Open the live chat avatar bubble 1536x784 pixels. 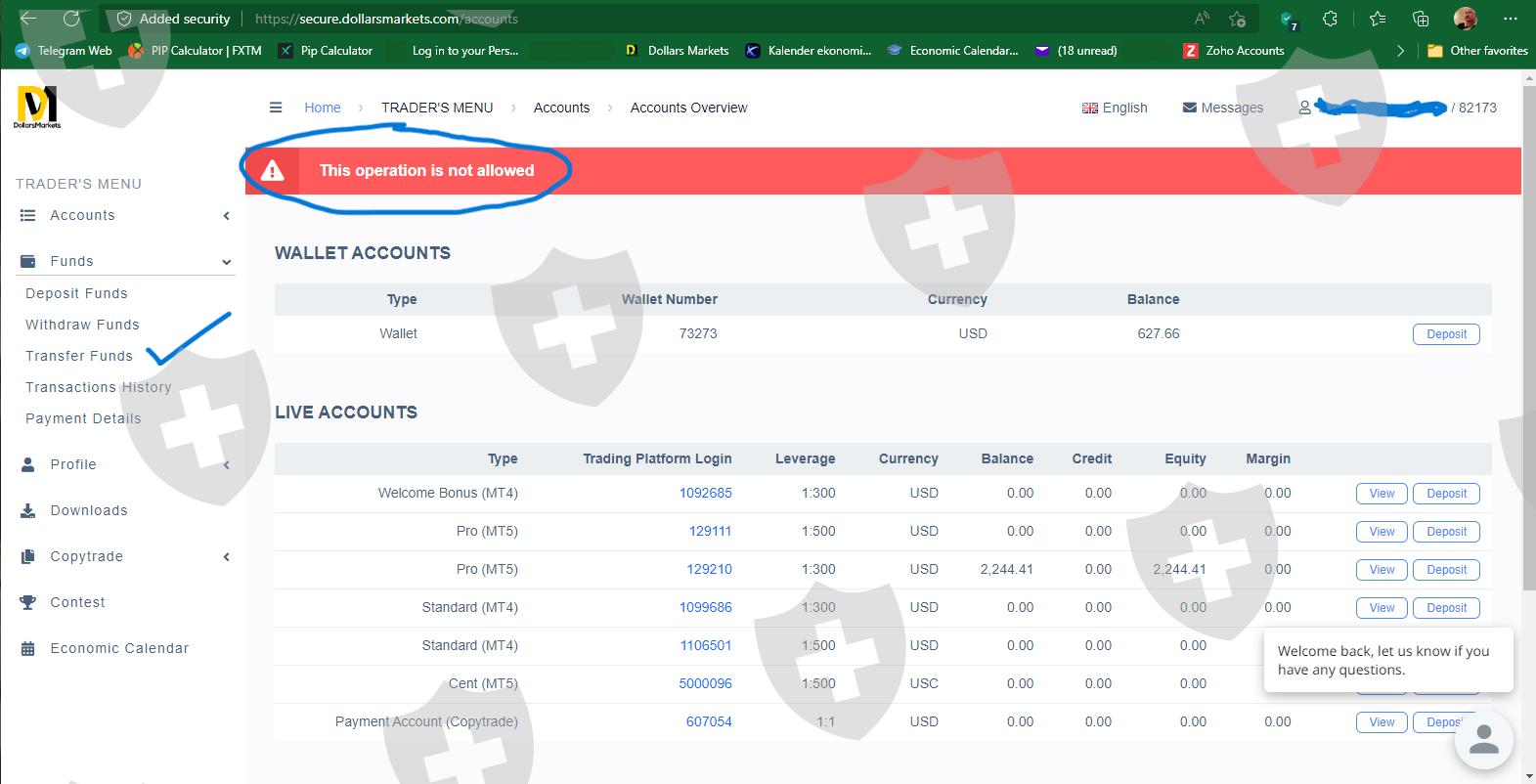(x=1483, y=740)
